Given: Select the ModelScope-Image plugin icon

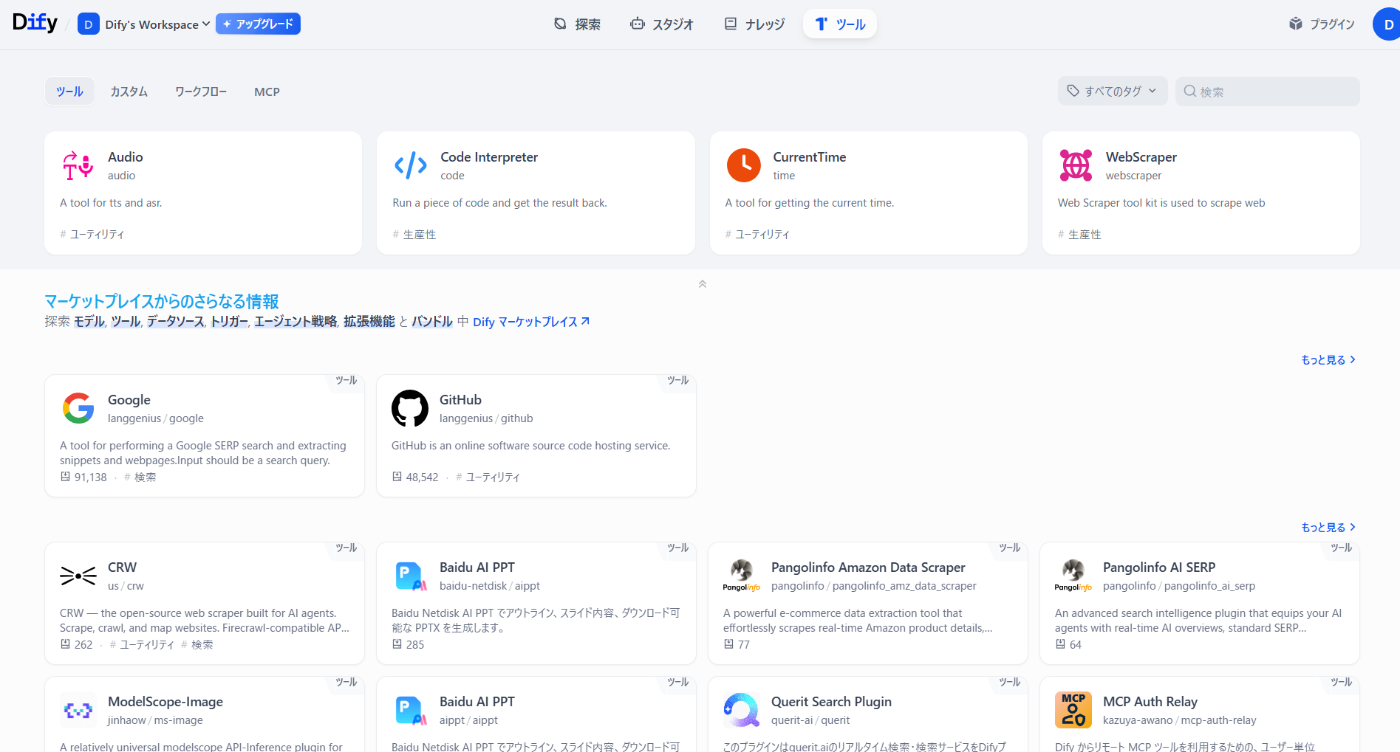Looking at the screenshot, I should [77, 710].
